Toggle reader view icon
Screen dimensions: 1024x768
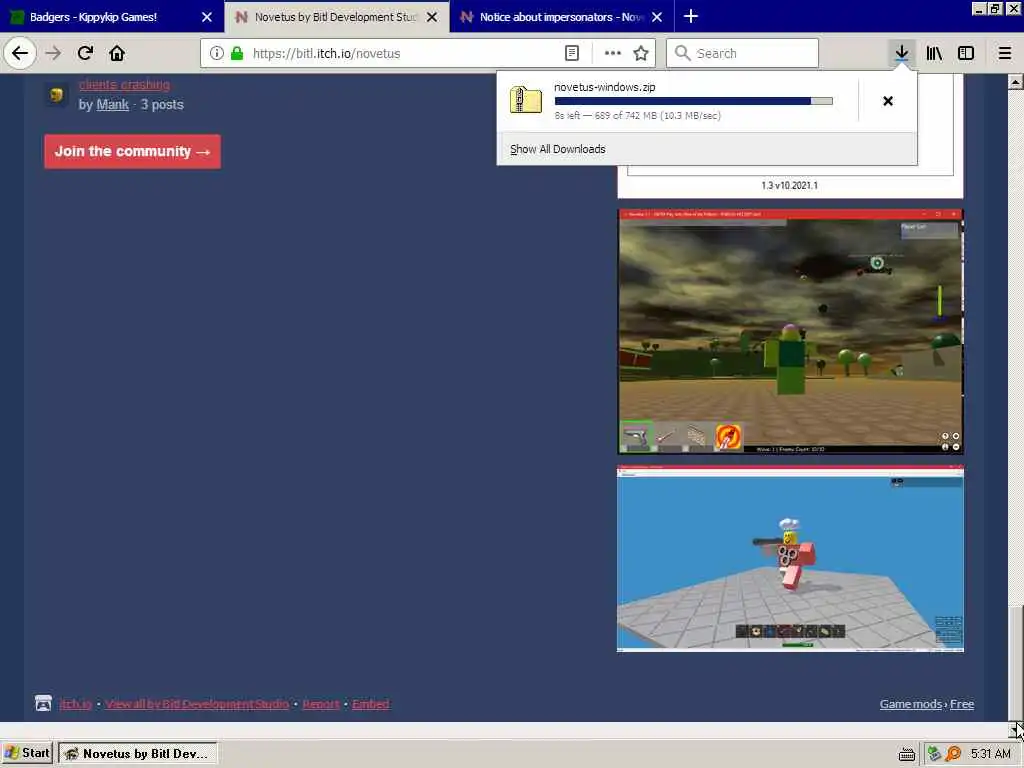click(x=571, y=54)
